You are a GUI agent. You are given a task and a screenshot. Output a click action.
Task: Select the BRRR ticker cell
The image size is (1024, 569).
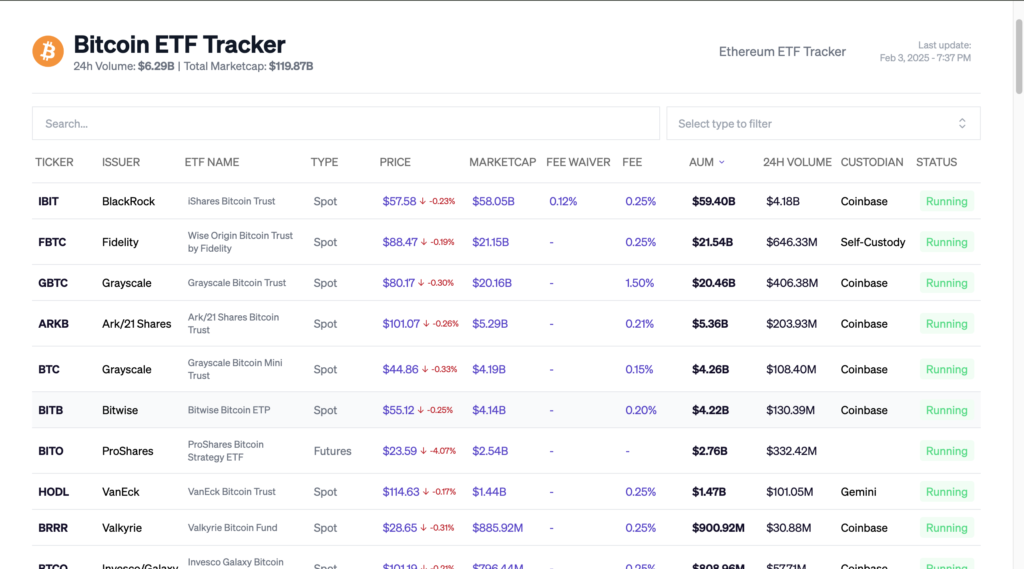click(x=53, y=528)
